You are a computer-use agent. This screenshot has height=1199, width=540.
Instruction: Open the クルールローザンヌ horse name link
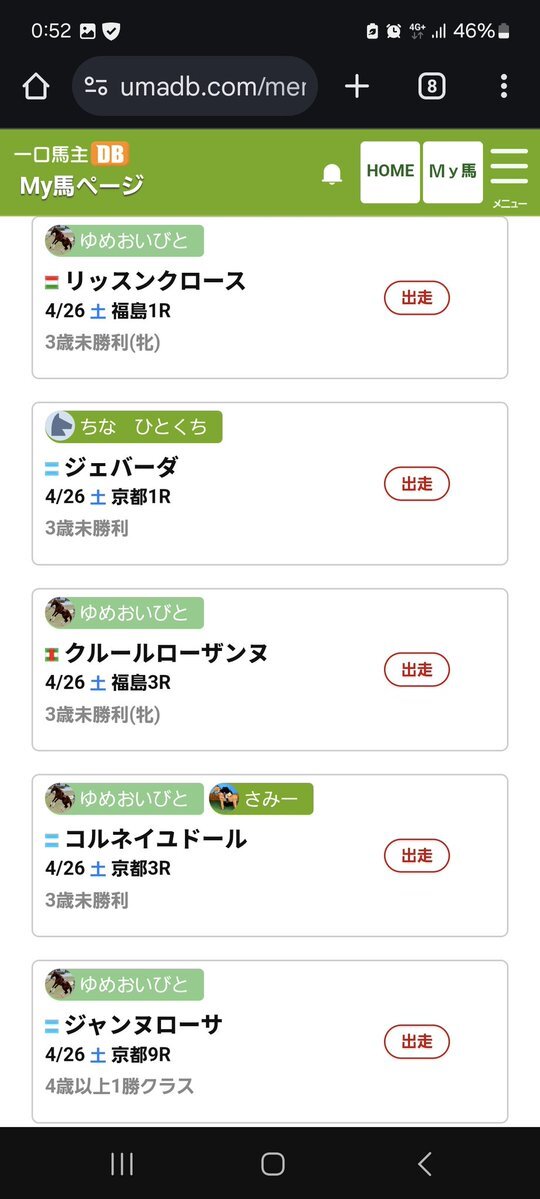coord(166,653)
